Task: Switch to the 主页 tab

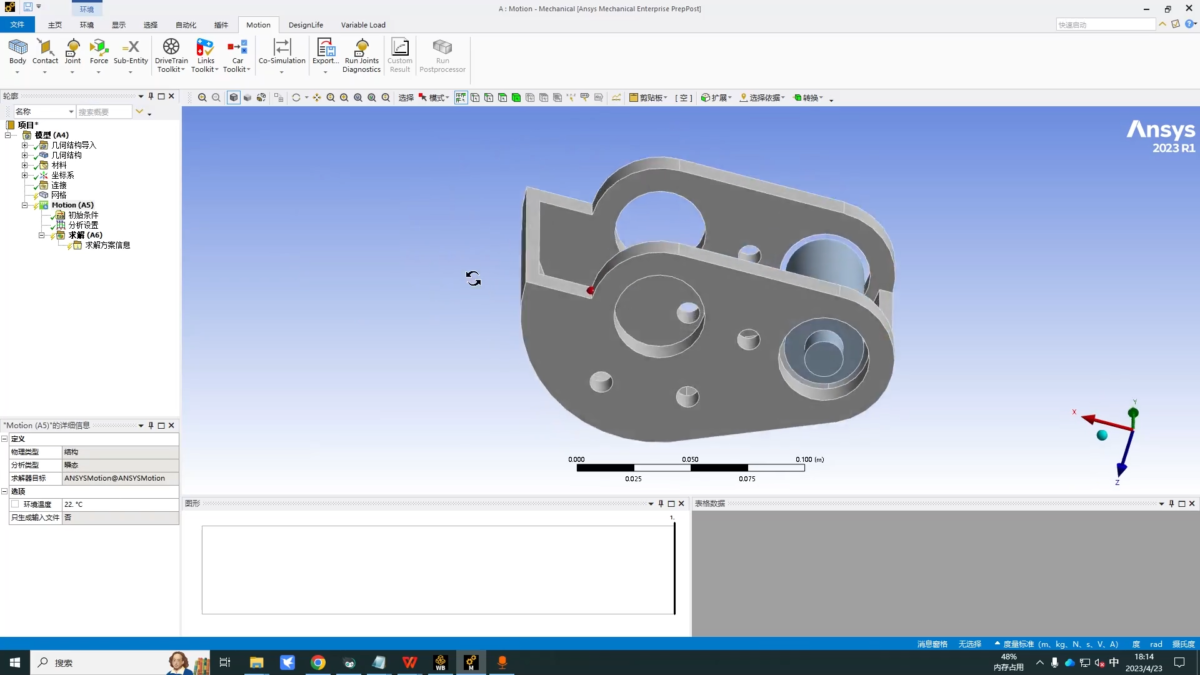Action: 55,25
